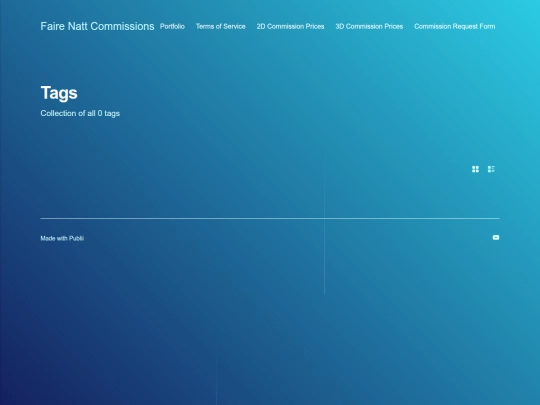Click the Faire Natt Commissions site title

pyautogui.click(x=97, y=26)
